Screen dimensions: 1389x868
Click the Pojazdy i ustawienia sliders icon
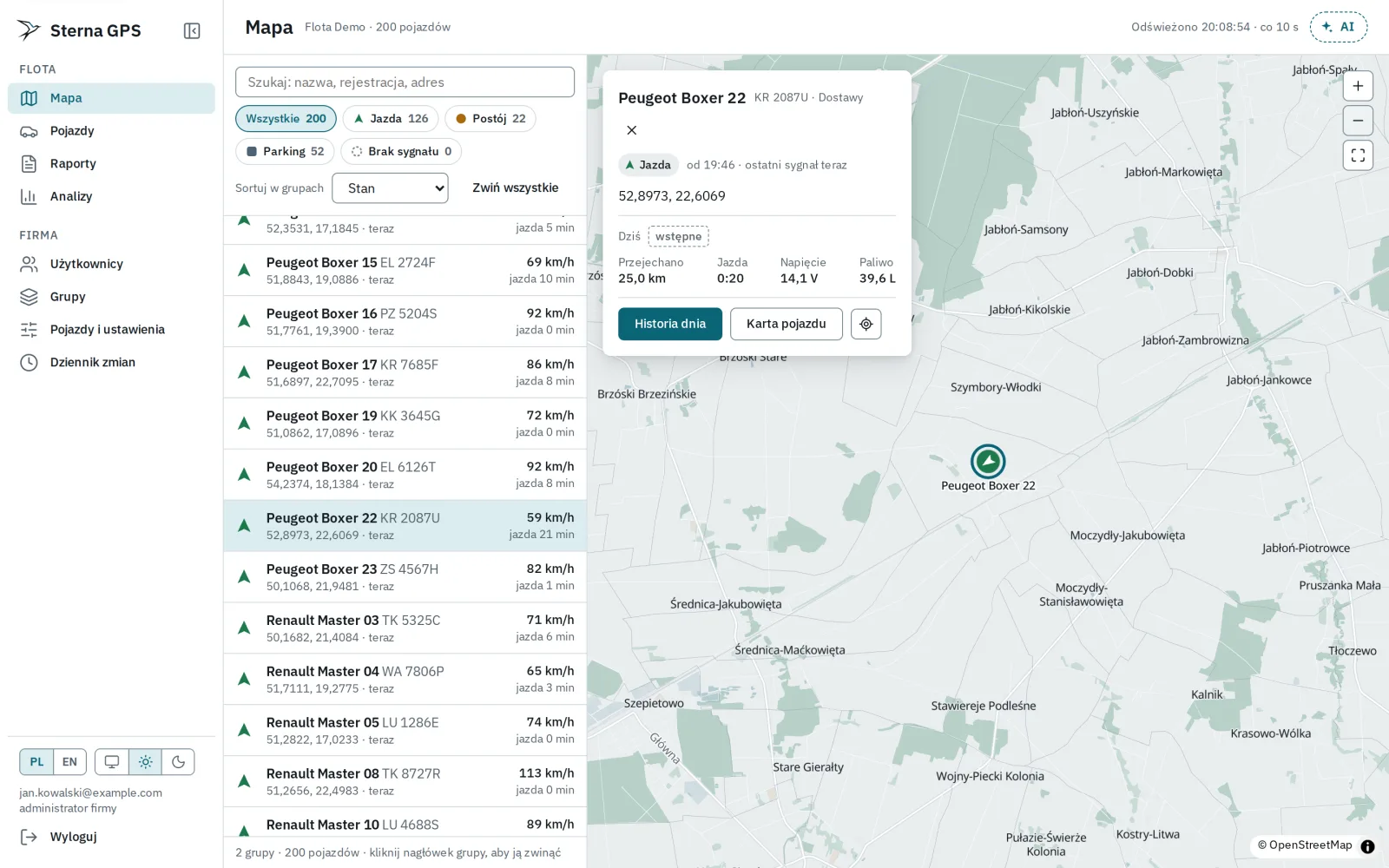(x=29, y=330)
